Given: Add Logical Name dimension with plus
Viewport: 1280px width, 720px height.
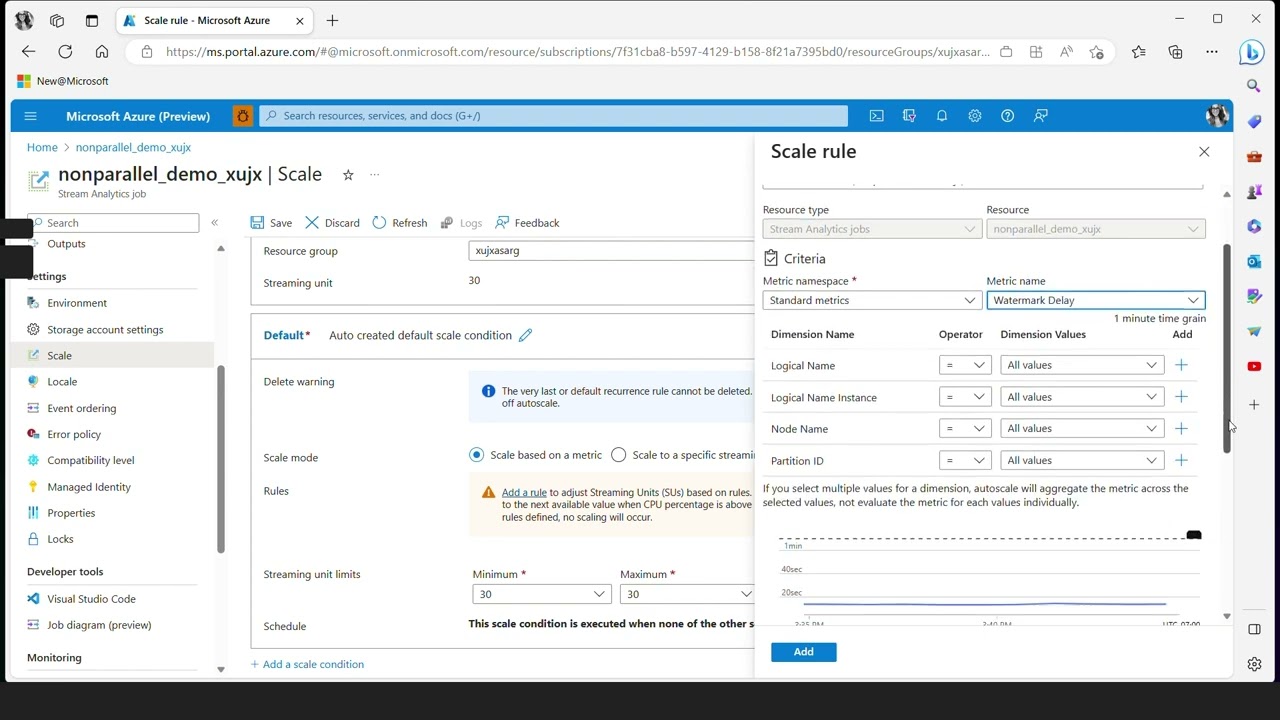Looking at the screenshot, I should point(1182,365).
